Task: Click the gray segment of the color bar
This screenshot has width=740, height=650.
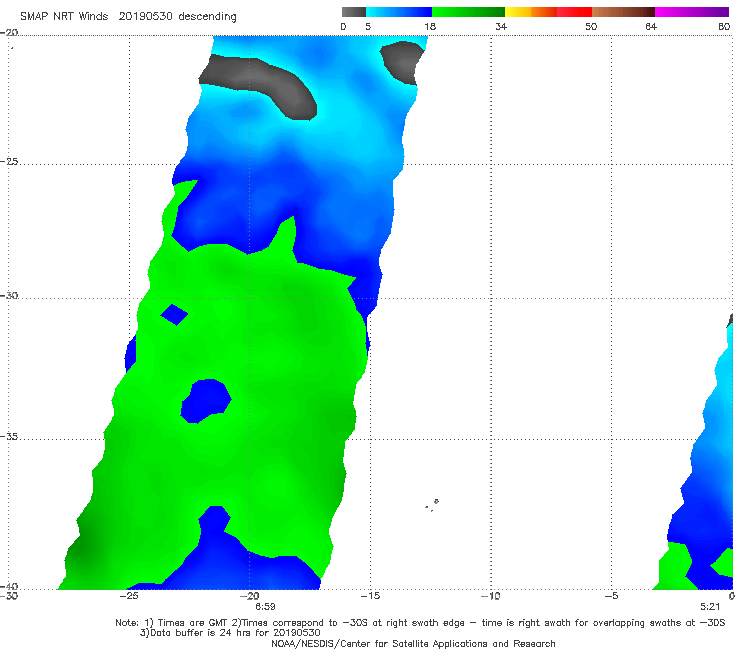Action: tap(354, 12)
